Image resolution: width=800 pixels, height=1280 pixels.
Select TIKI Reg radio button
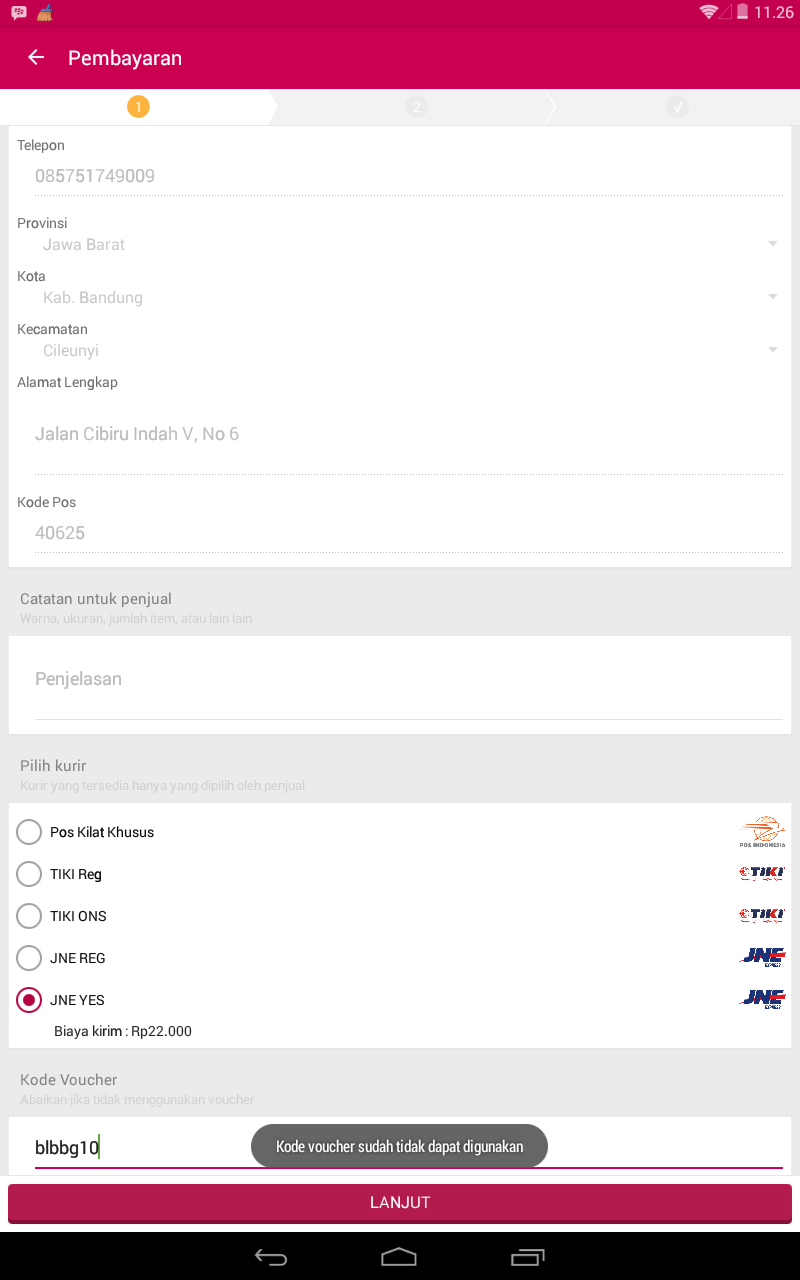click(x=29, y=874)
